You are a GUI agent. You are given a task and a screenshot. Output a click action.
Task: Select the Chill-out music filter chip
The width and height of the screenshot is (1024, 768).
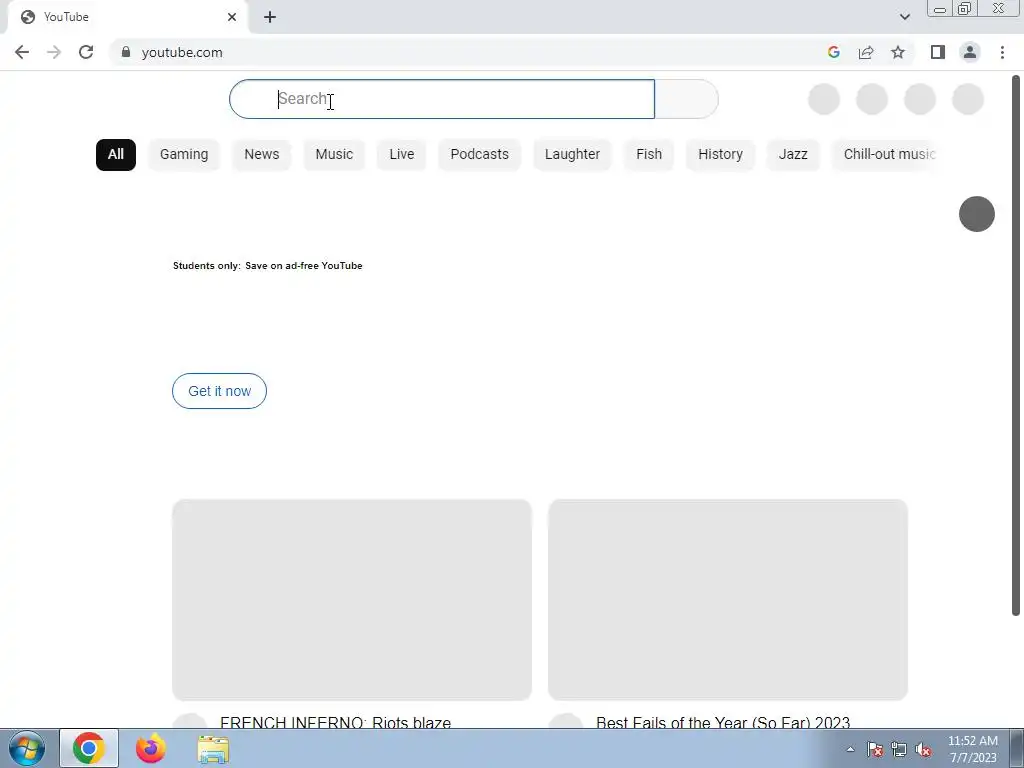(x=886, y=155)
